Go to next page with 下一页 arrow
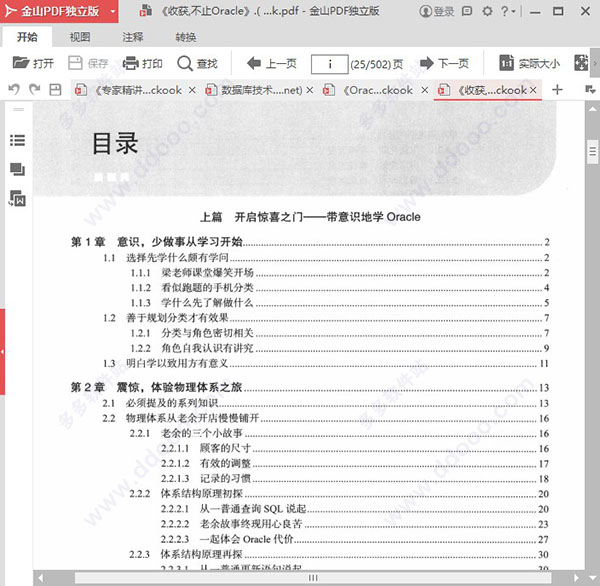 tap(444, 63)
